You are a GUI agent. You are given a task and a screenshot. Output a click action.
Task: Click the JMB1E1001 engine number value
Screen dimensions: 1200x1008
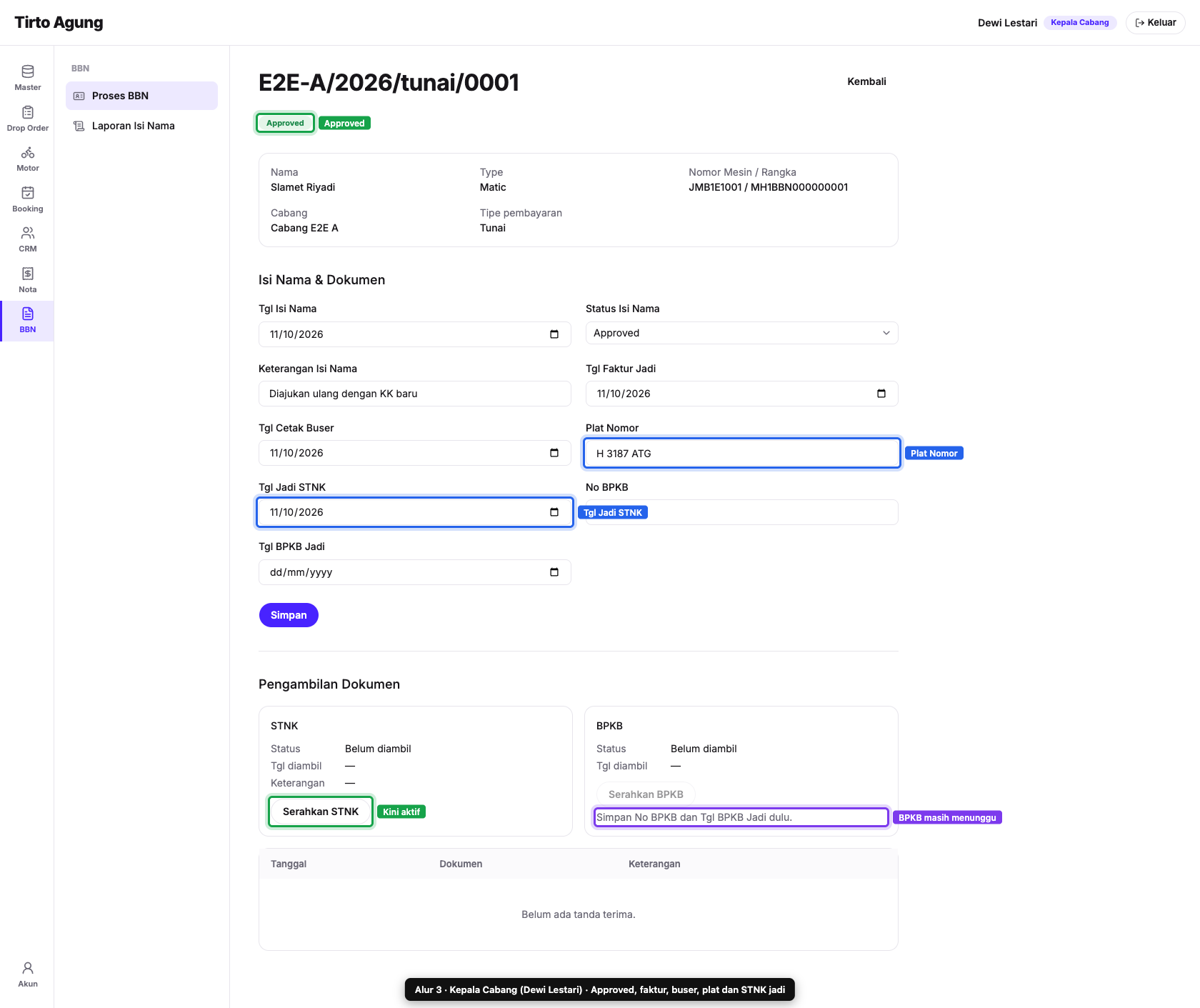(x=715, y=187)
